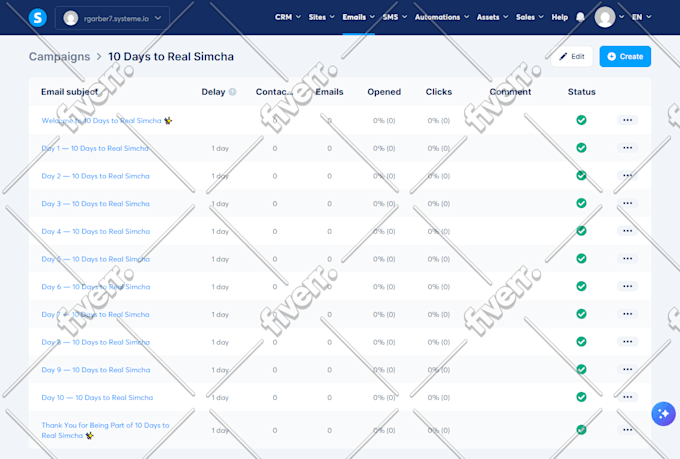Click the Delay column header text
Image resolution: width=680 pixels, height=459 pixels.
(213, 92)
